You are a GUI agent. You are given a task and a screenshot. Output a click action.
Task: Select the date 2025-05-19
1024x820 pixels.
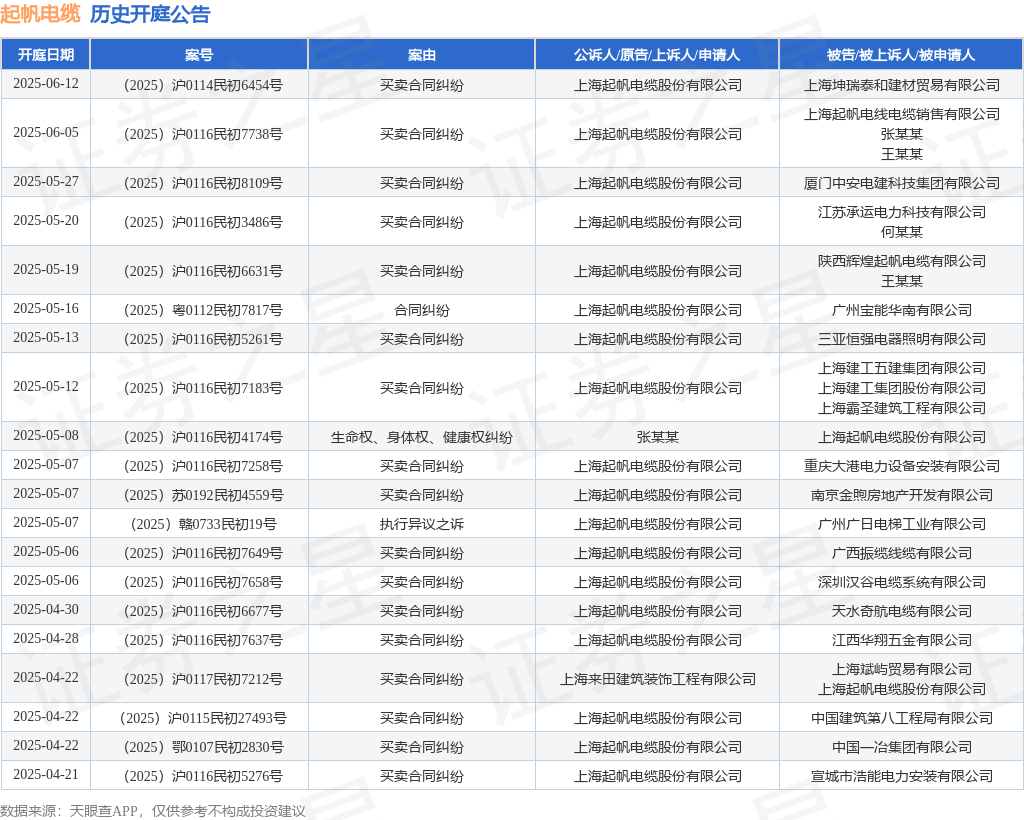[46, 270]
